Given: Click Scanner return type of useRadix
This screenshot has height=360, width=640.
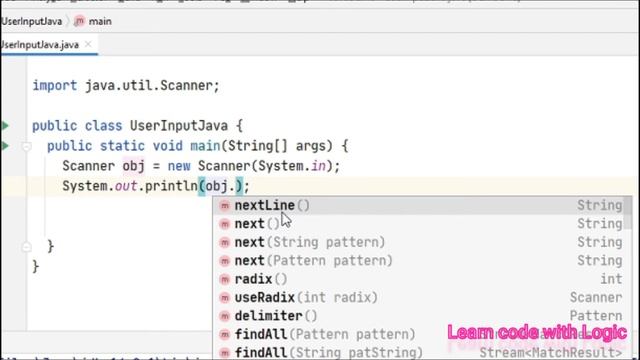Looking at the screenshot, I should (596, 297).
